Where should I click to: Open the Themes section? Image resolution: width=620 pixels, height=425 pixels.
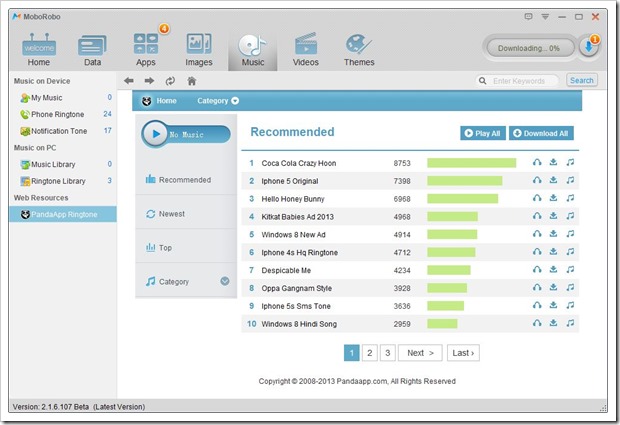click(x=359, y=51)
